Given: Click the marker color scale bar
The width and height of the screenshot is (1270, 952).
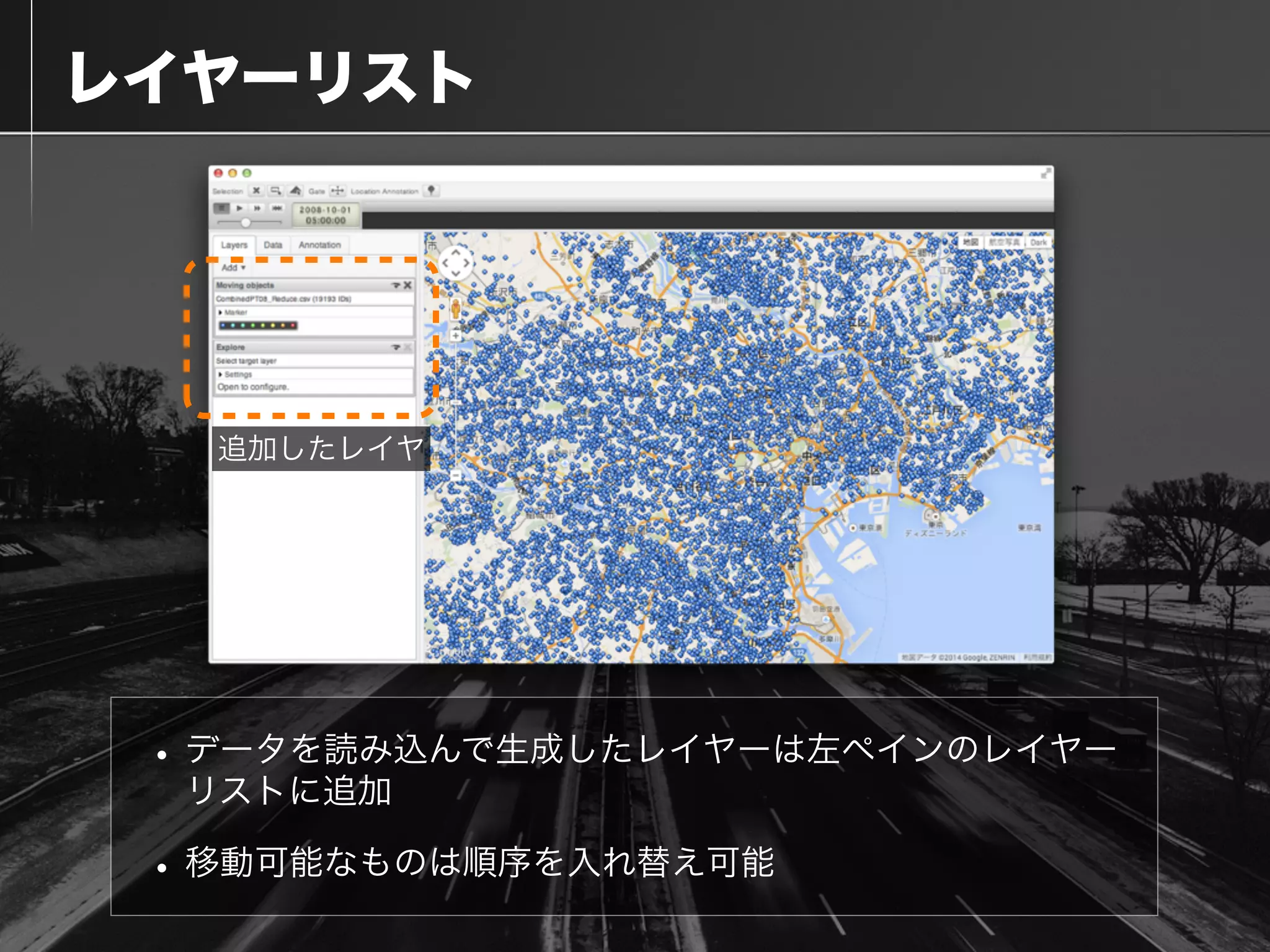Looking at the screenshot, I should pyautogui.click(x=258, y=325).
